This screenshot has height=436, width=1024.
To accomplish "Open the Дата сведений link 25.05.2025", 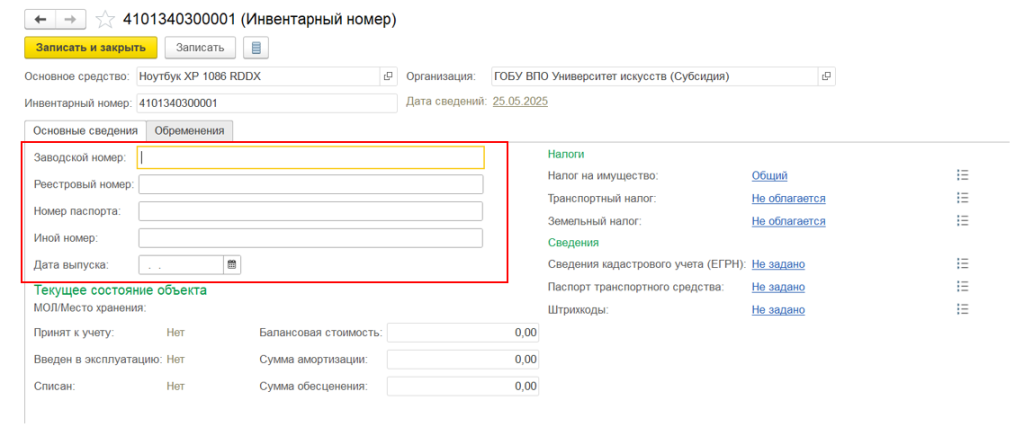I will tap(520, 101).
